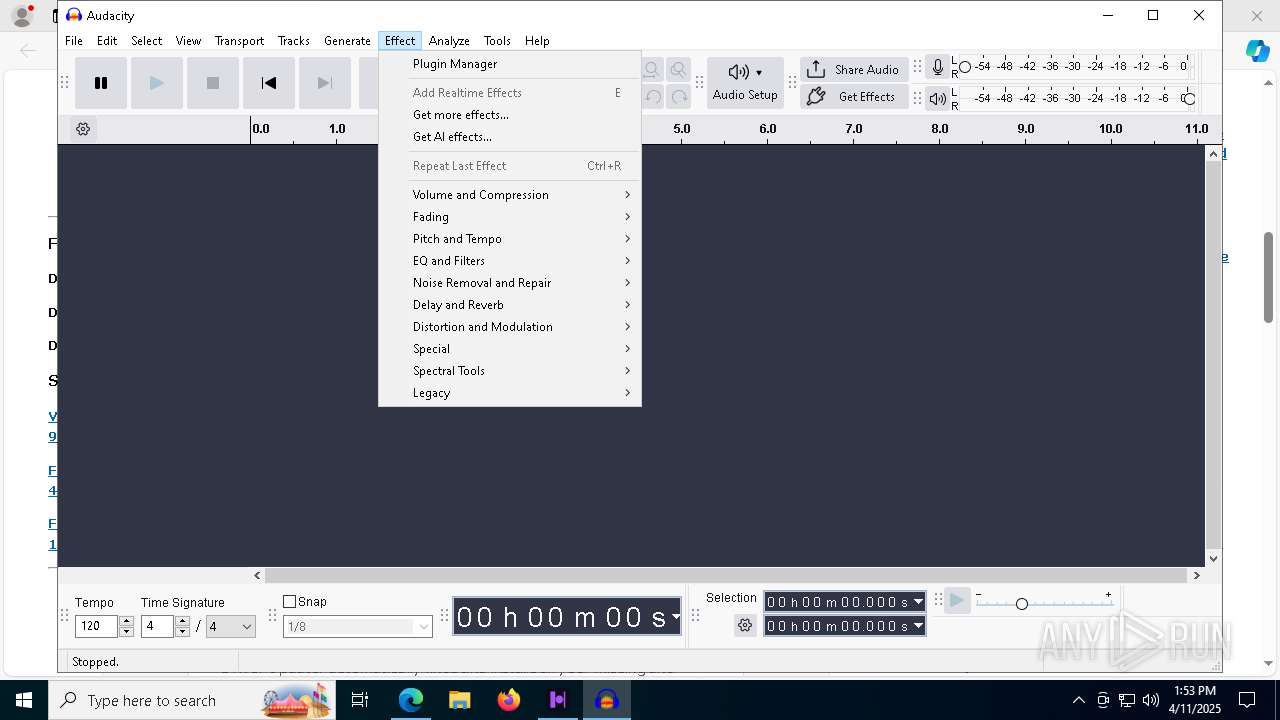Click the 8.0 mark on timeline ruler

(x=940, y=129)
